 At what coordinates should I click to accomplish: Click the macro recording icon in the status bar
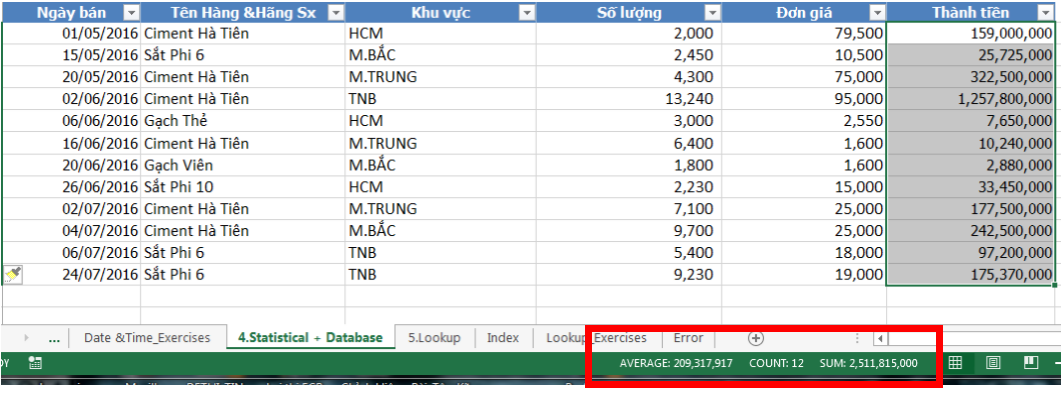(35, 363)
